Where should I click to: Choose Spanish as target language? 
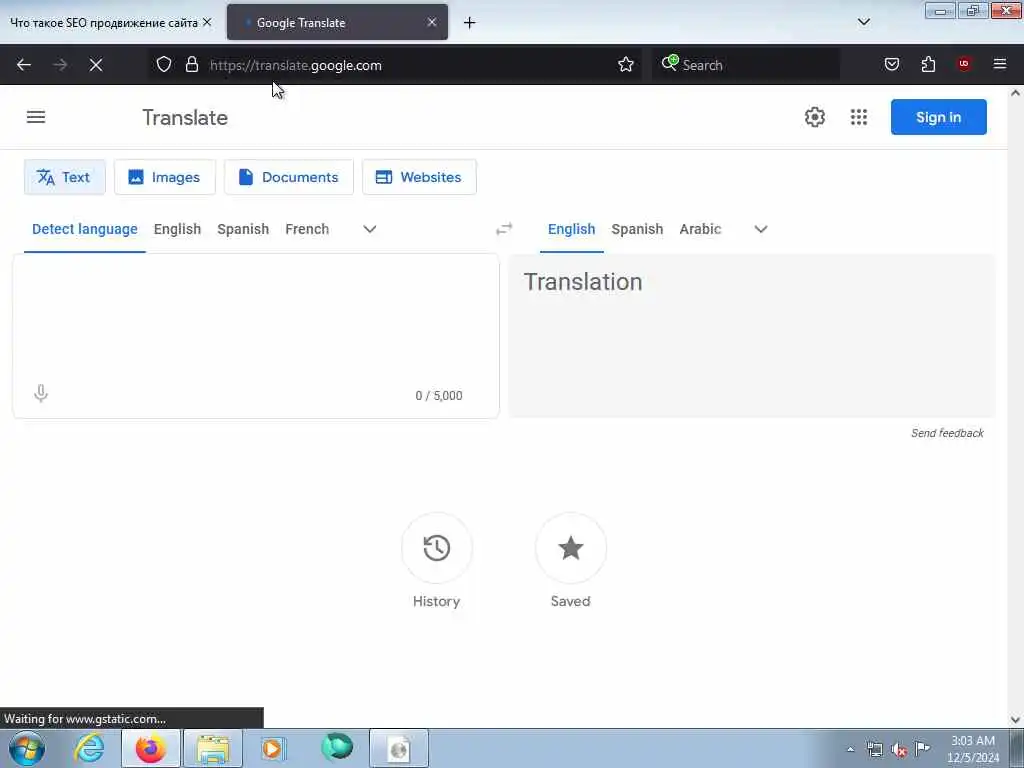pyautogui.click(x=637, y=229)
